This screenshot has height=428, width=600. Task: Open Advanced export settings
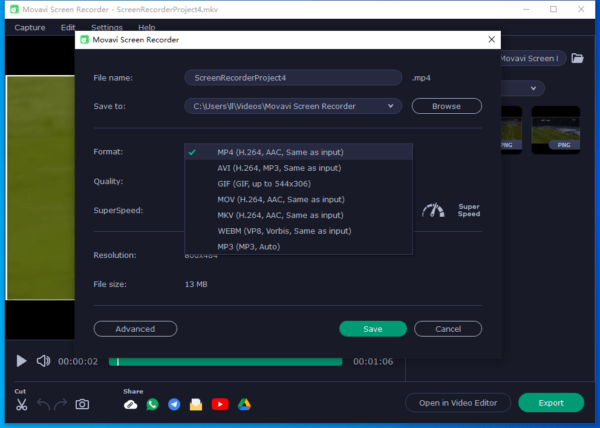pyautogui.click(x=135, y=329)
